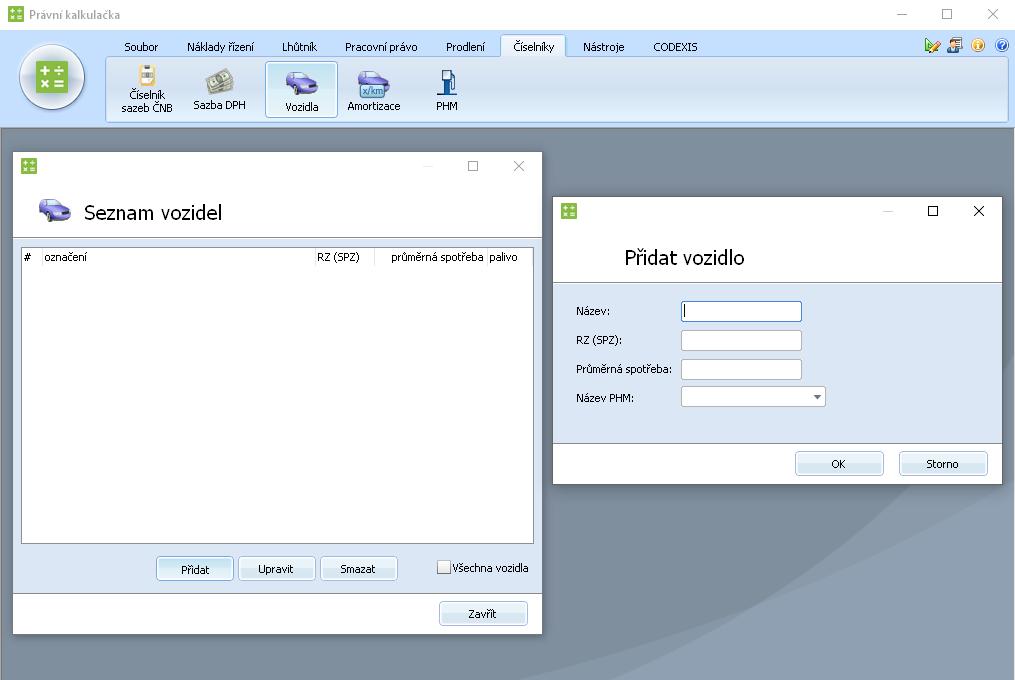Maximize the Přidat vozidlo dialog

933,211
